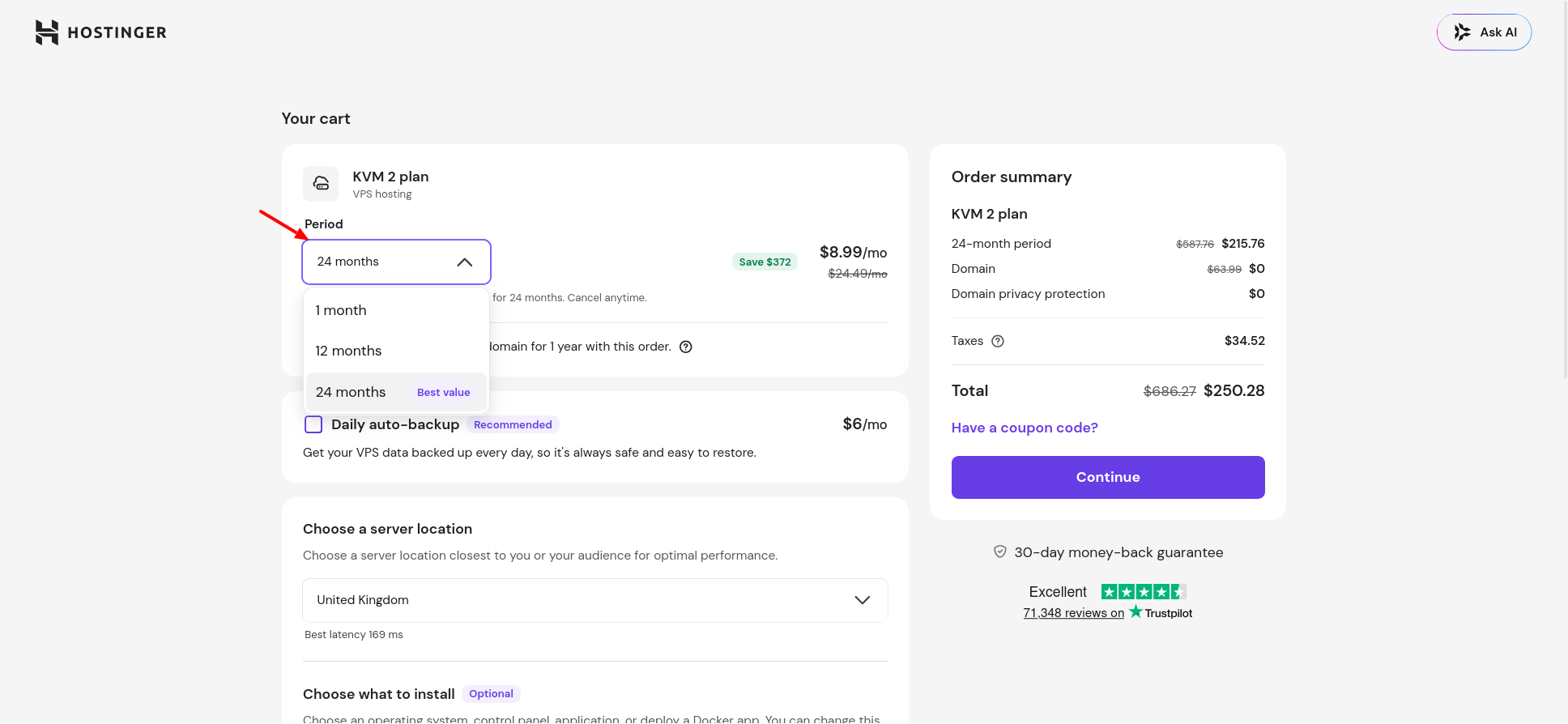The width and height of the screenshot is (1568, 724).
Task: Choose the 12 months period option
Action: click(x=396, y=351)
